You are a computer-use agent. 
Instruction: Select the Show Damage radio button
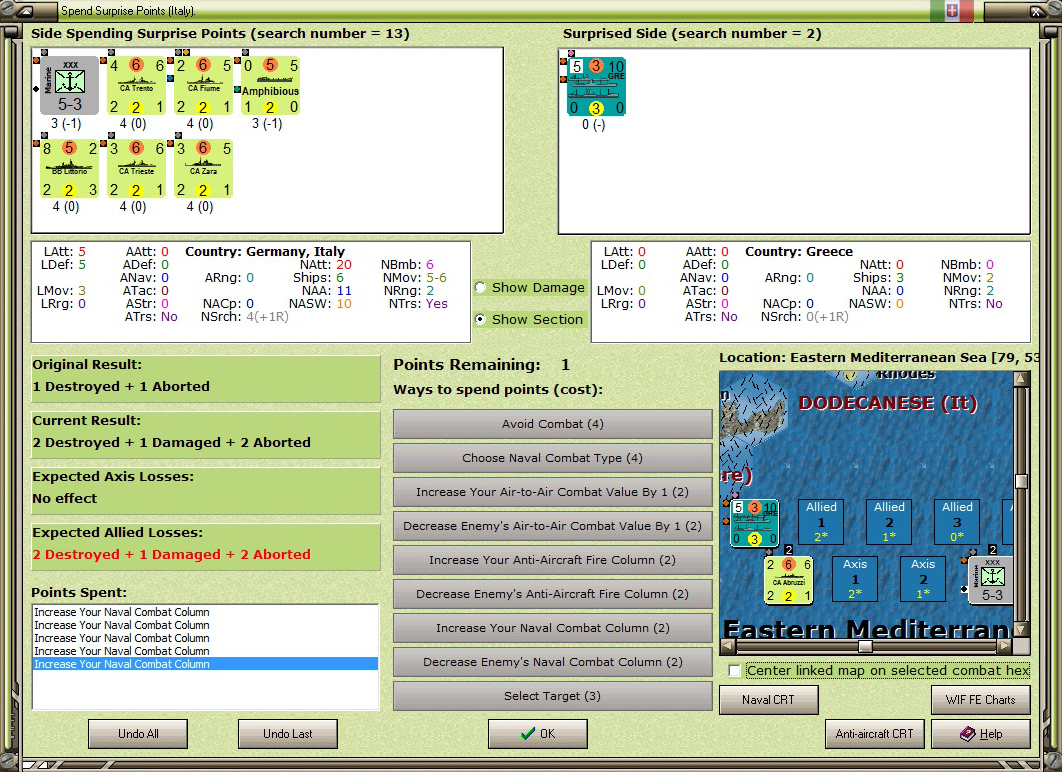[480, 287]
